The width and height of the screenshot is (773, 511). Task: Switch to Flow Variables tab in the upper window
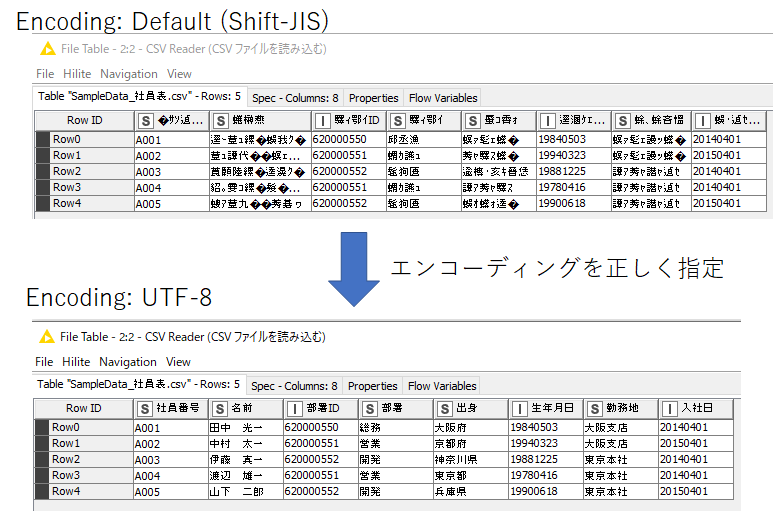tap(443, 98)
